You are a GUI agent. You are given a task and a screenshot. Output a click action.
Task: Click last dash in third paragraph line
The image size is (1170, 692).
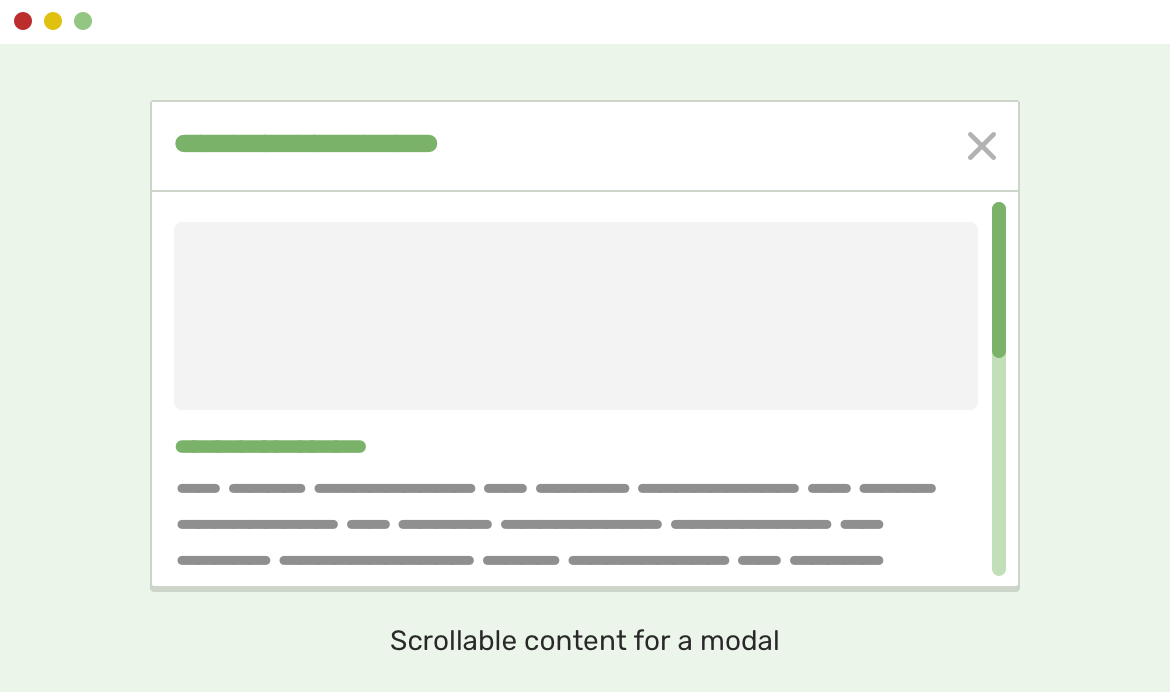click(x=836, y=560)
